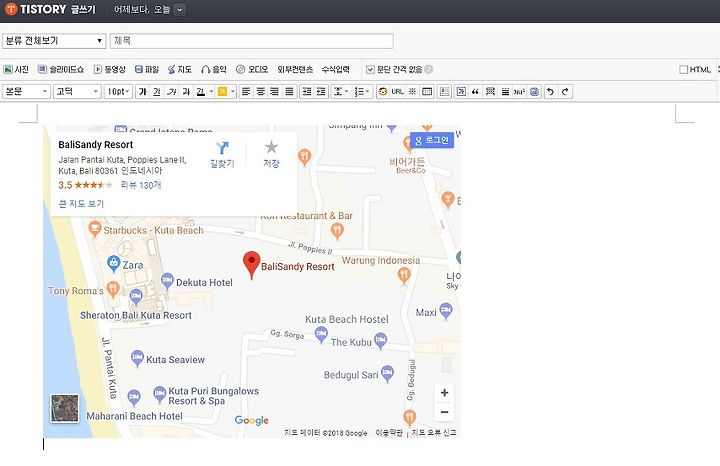Click the layout box icon after the table icon

tap(444, 92)
